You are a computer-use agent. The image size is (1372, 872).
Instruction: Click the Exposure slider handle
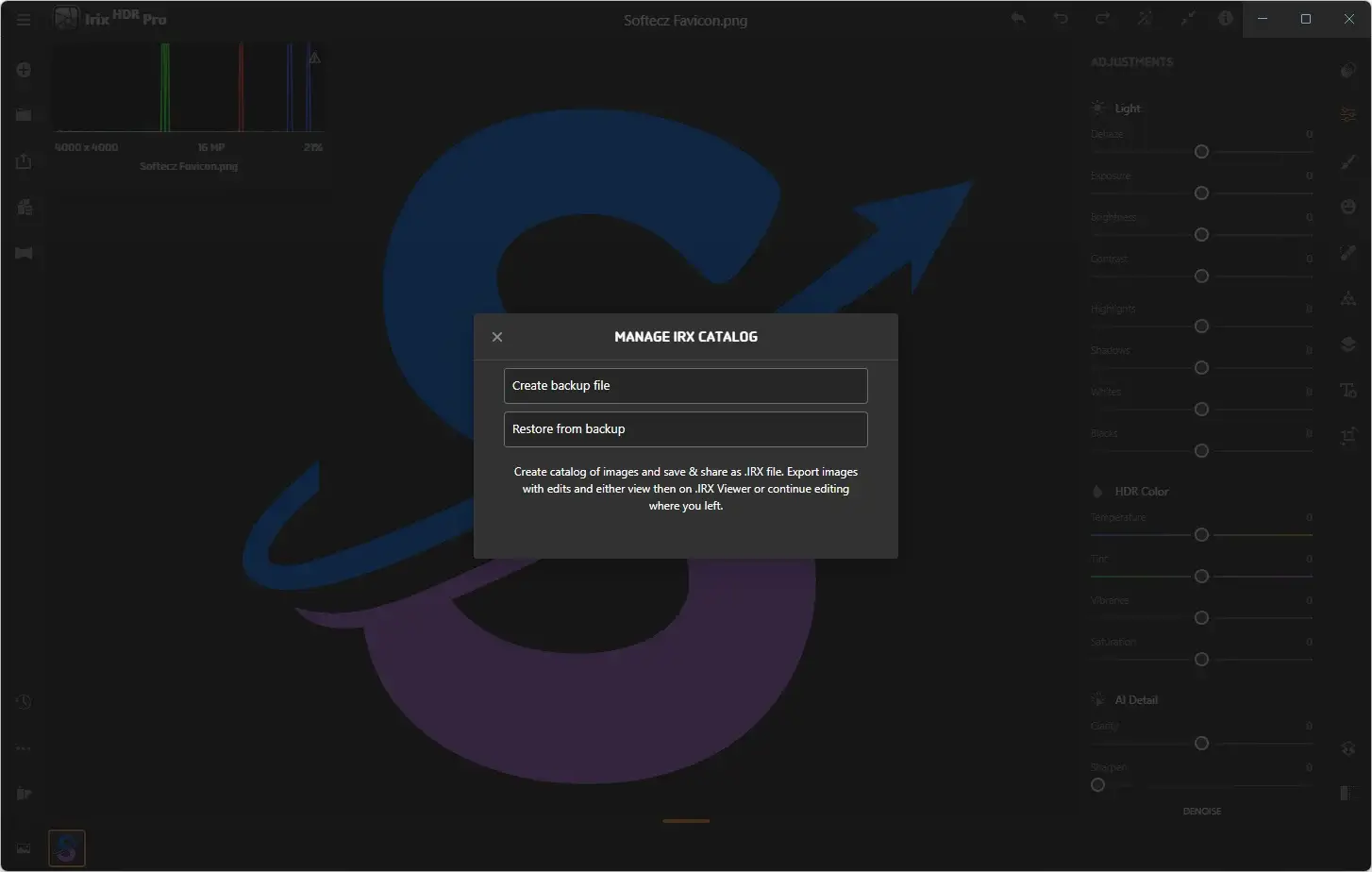(1201, 193)
